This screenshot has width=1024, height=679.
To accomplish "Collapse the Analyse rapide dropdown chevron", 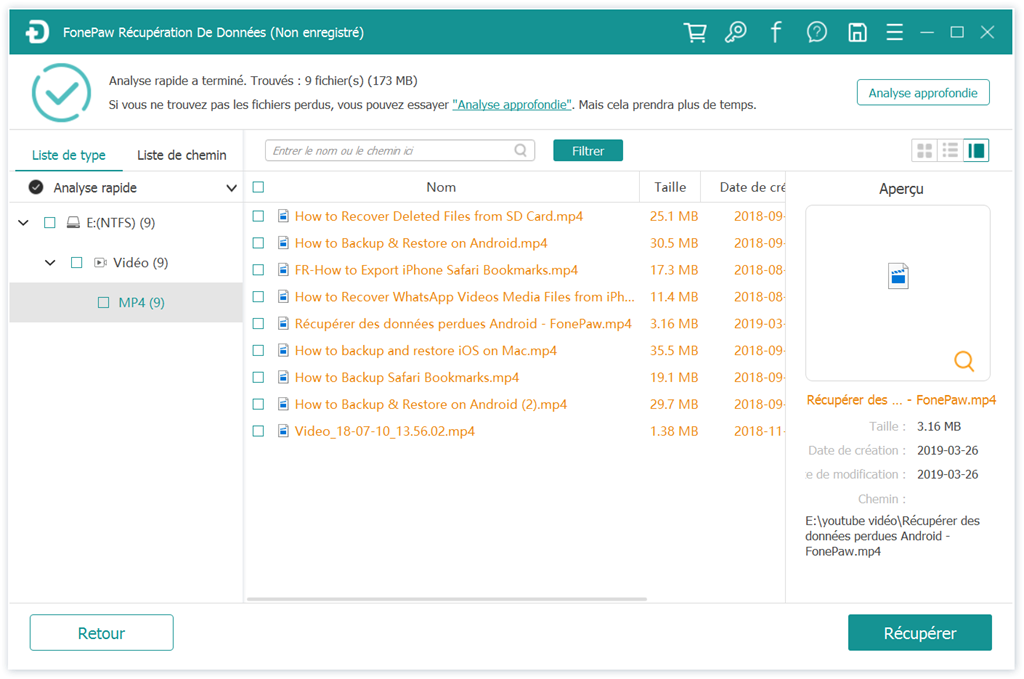I will (x=231, y=188).
